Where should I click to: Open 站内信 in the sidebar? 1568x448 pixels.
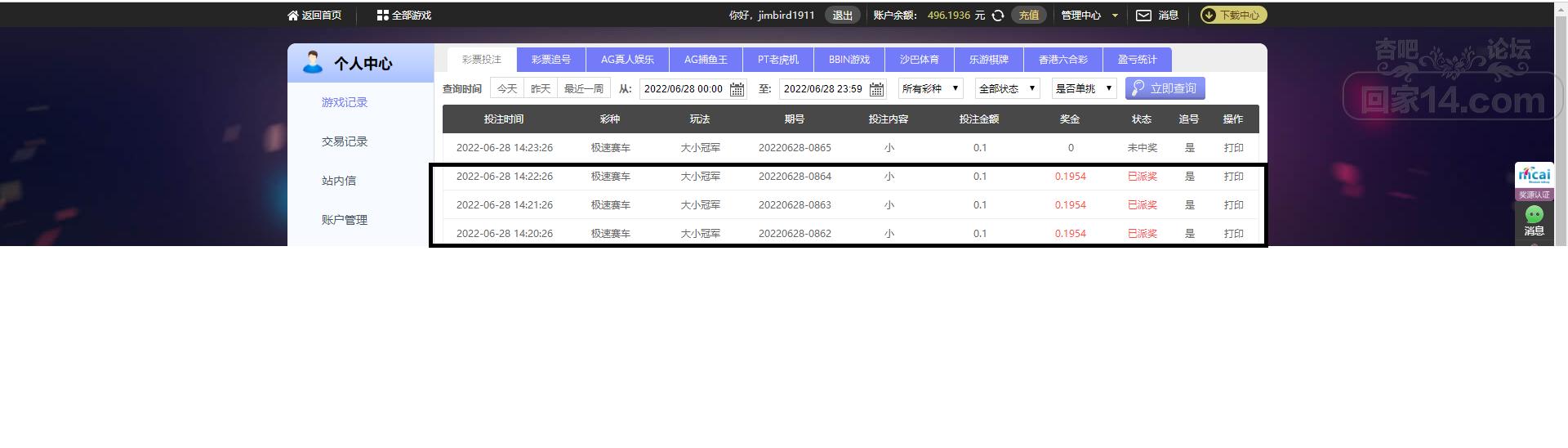coord(339,181)
